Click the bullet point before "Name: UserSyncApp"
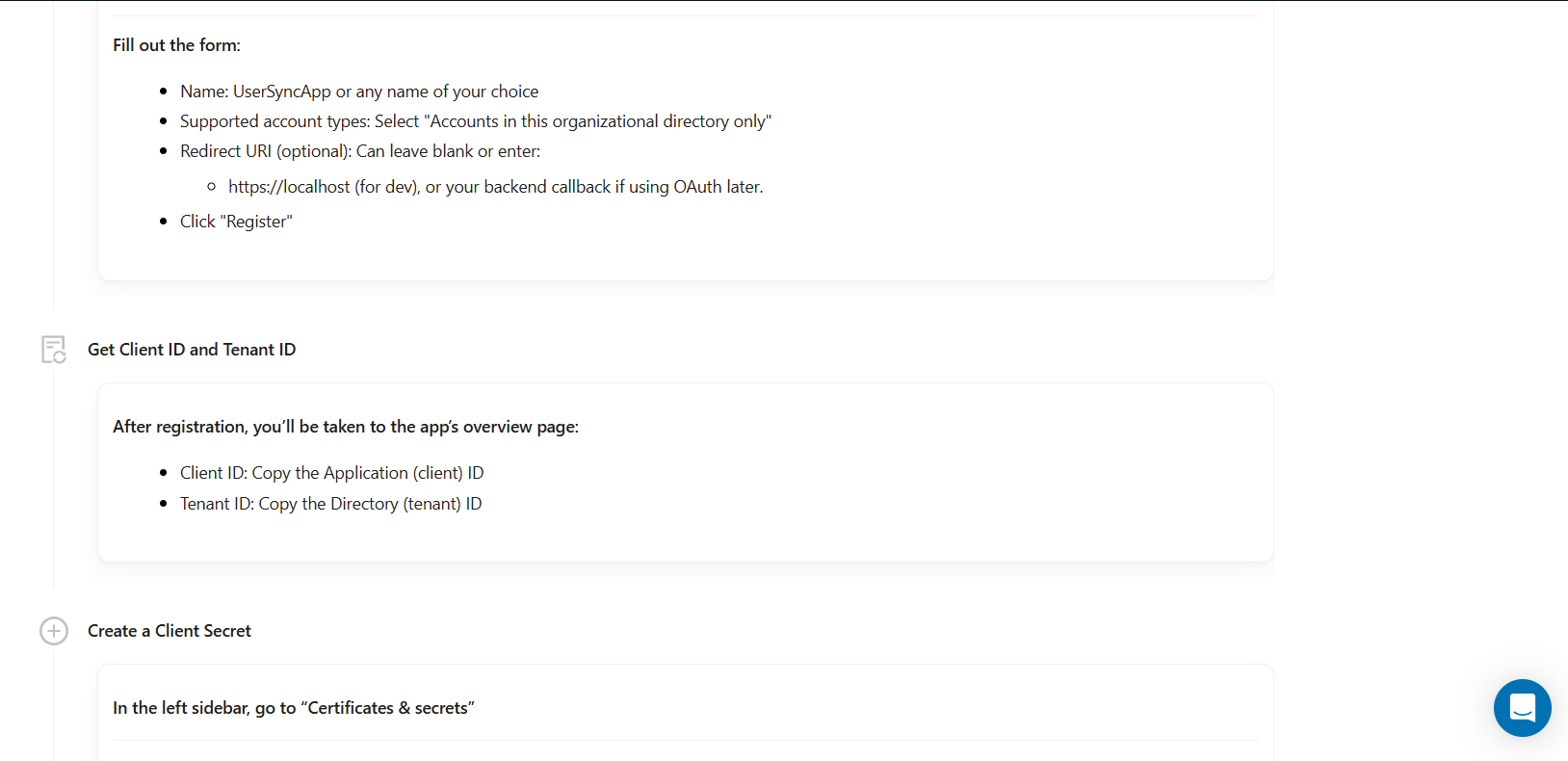 tap(164, 92)
